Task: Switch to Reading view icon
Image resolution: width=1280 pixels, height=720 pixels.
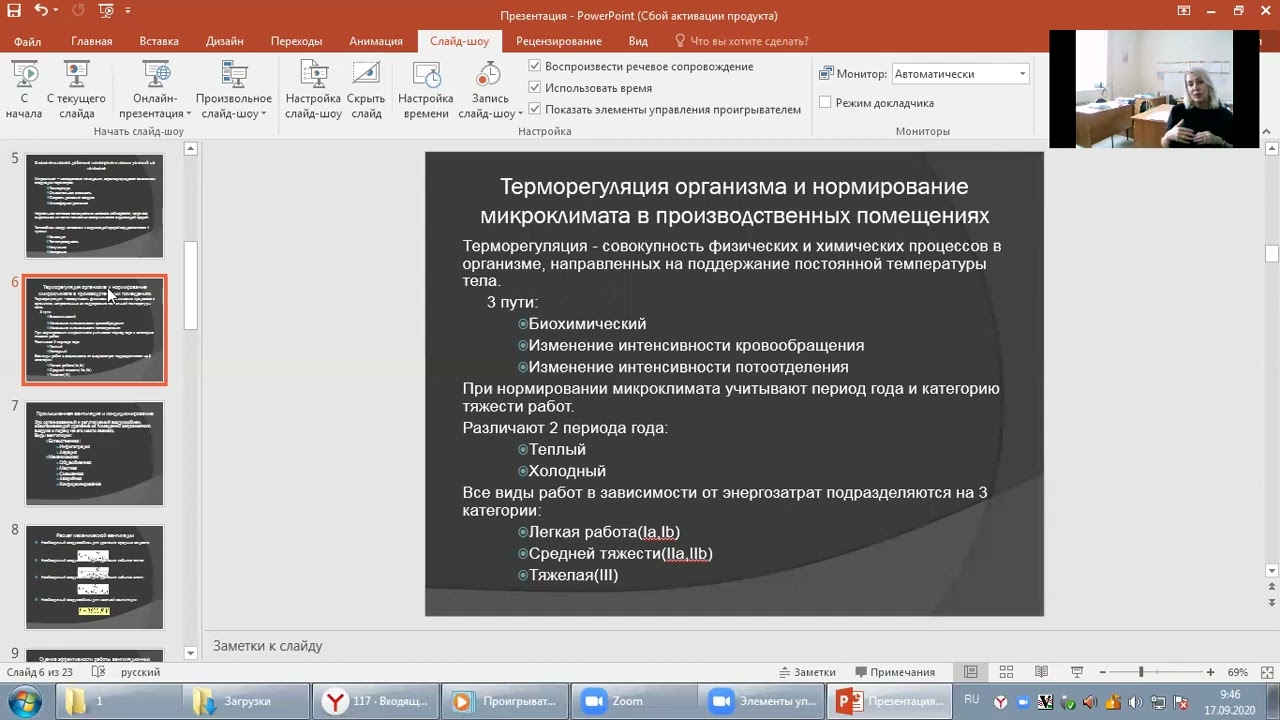Action: (x=1041, y=672)
